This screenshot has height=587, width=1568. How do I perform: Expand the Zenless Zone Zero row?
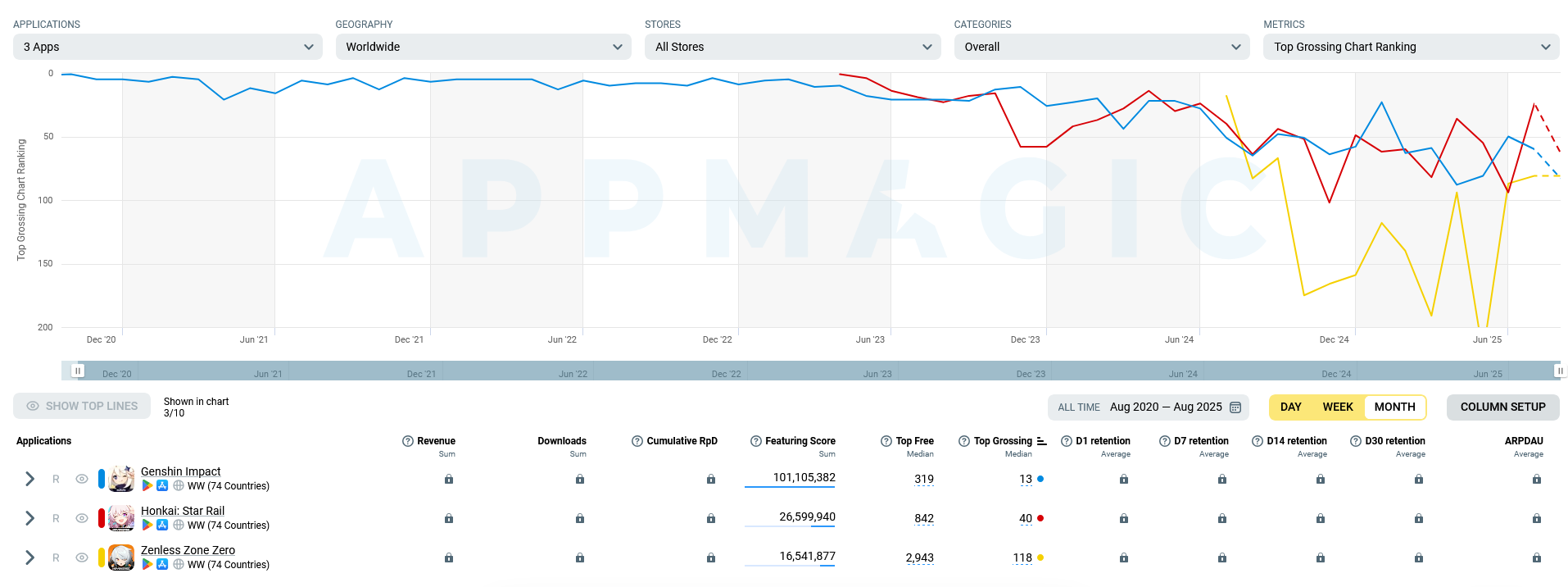(x=29, y=557)
